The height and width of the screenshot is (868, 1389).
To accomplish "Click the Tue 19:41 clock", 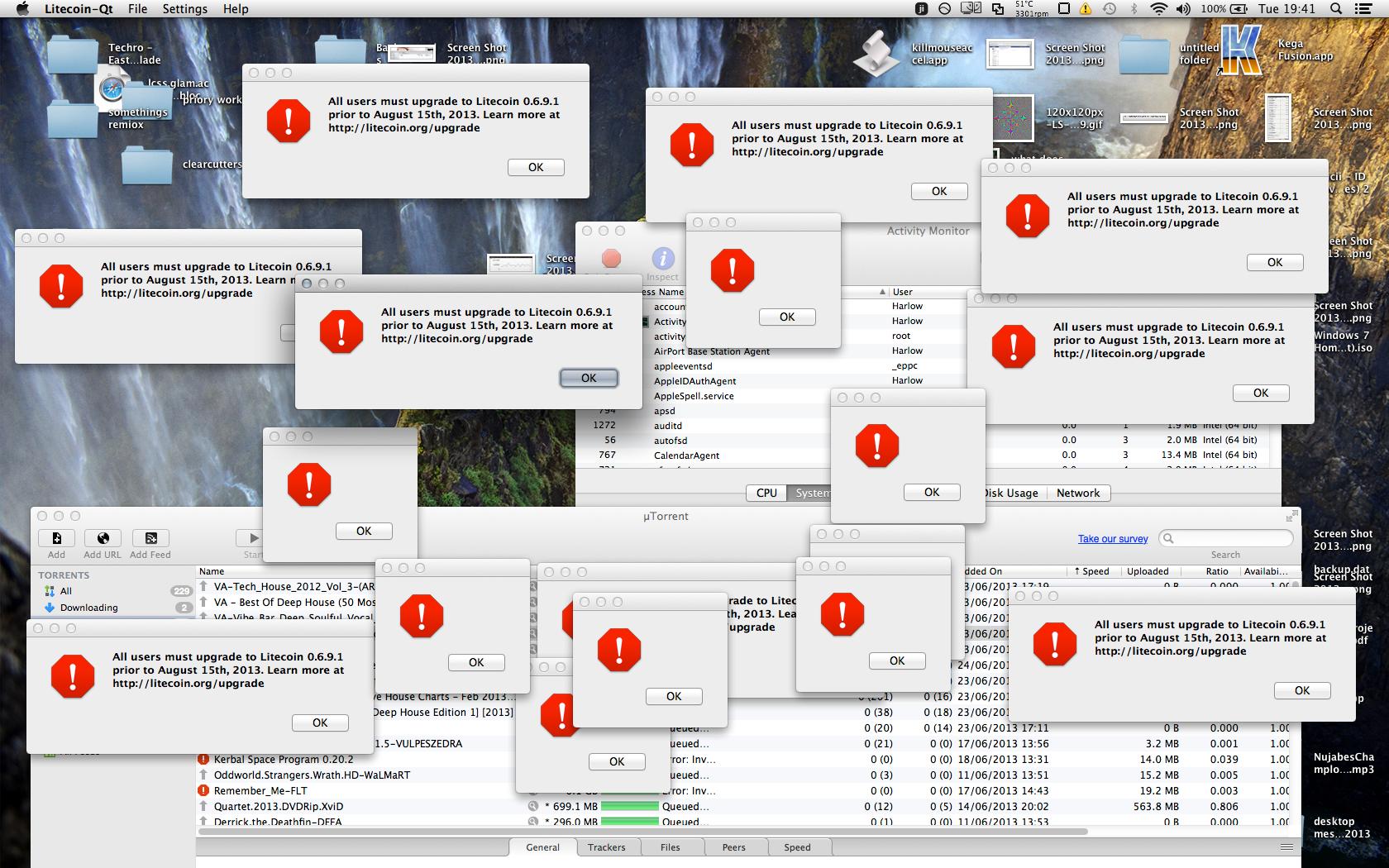I will click(x=1286, y=8).
